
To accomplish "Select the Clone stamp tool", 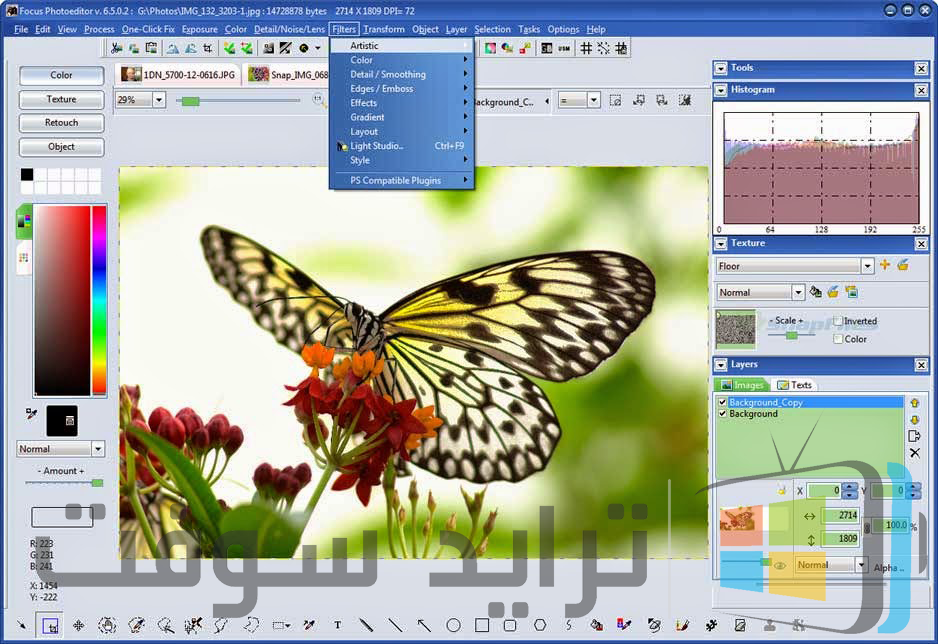I will (x=769, y=625).
